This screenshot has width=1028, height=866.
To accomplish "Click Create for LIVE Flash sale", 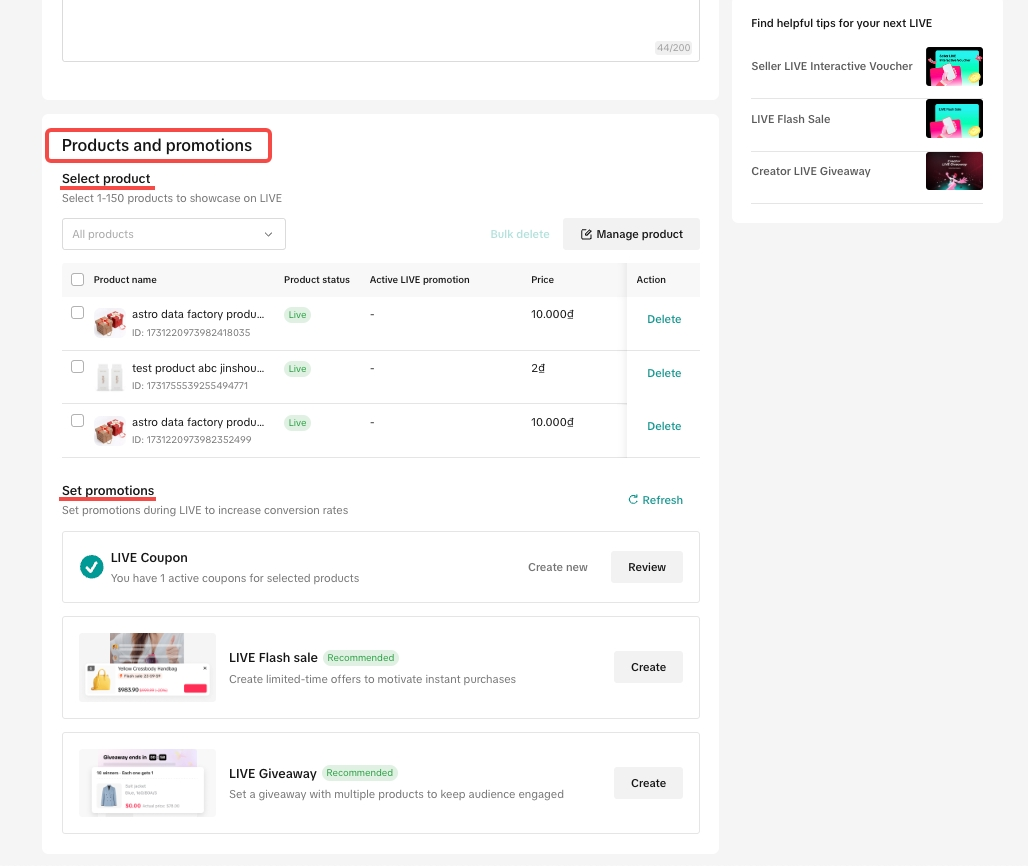I will pos(648,667).
